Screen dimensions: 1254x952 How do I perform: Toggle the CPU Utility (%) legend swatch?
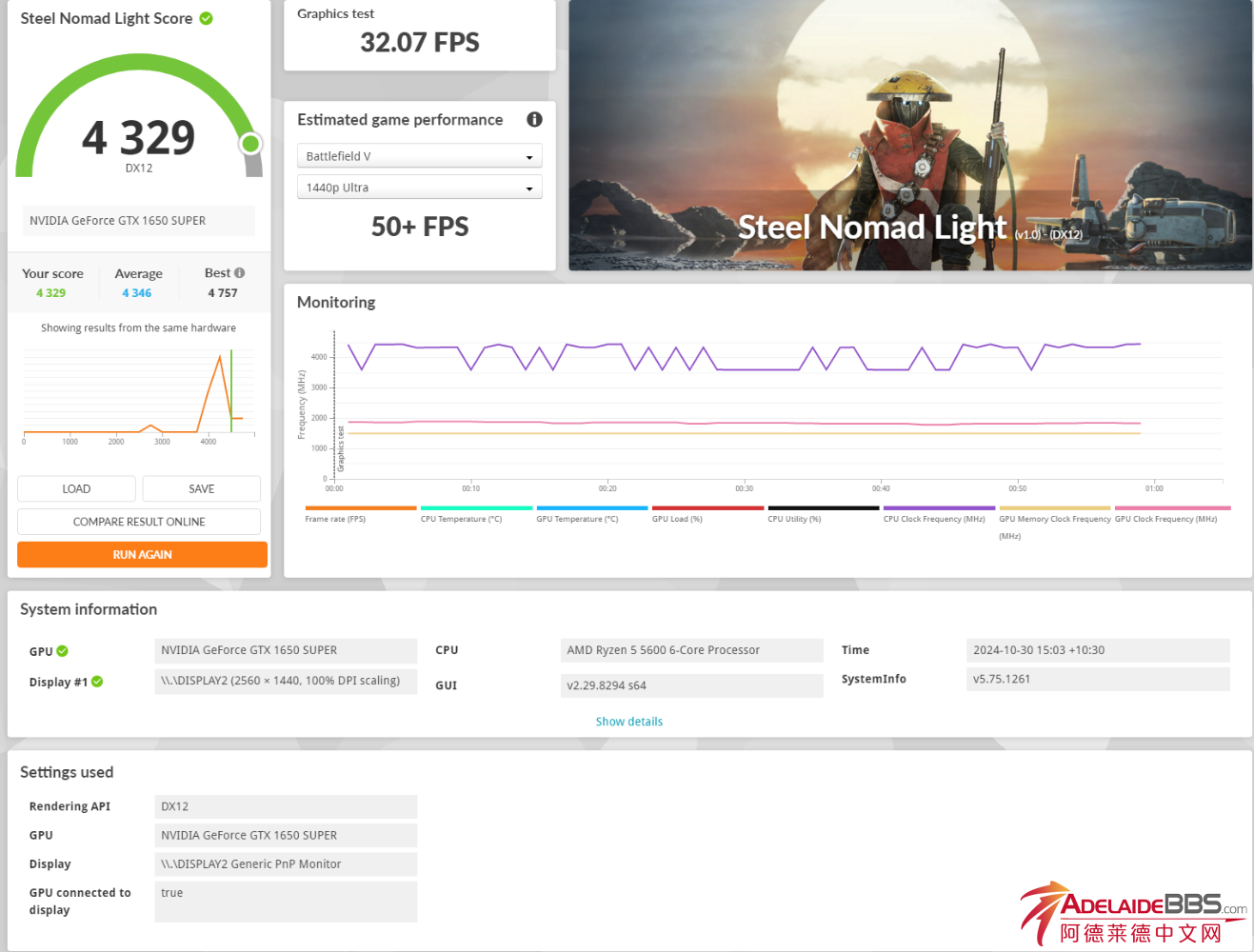(x=824, y=508)
